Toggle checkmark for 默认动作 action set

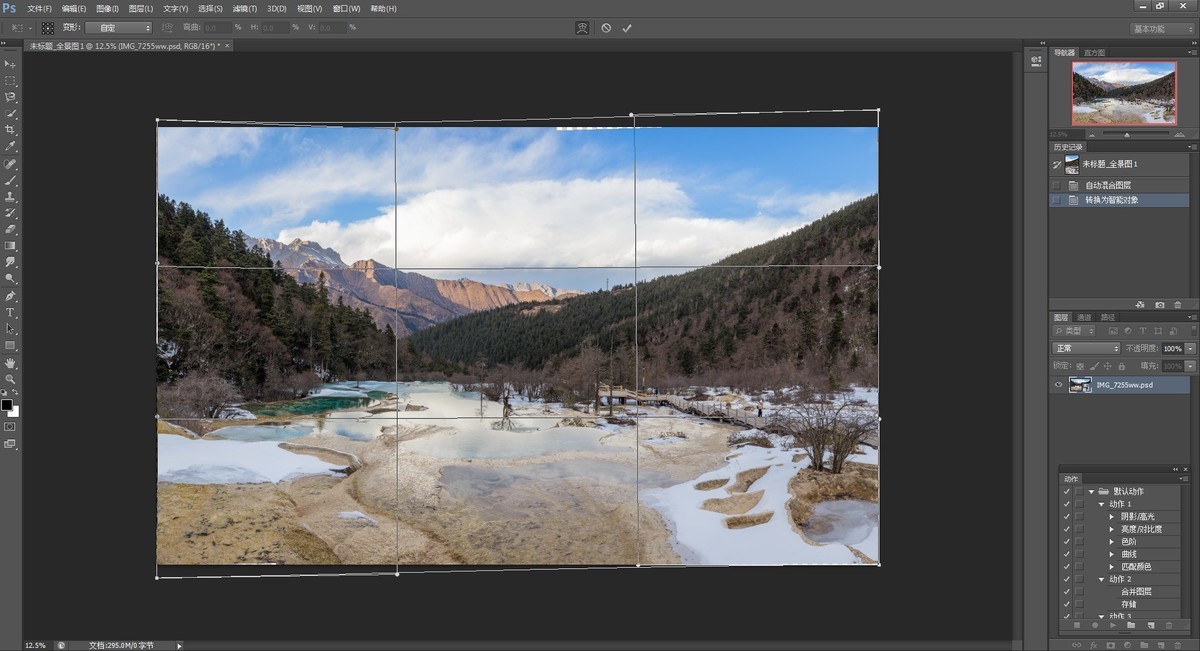[1066, 491]
